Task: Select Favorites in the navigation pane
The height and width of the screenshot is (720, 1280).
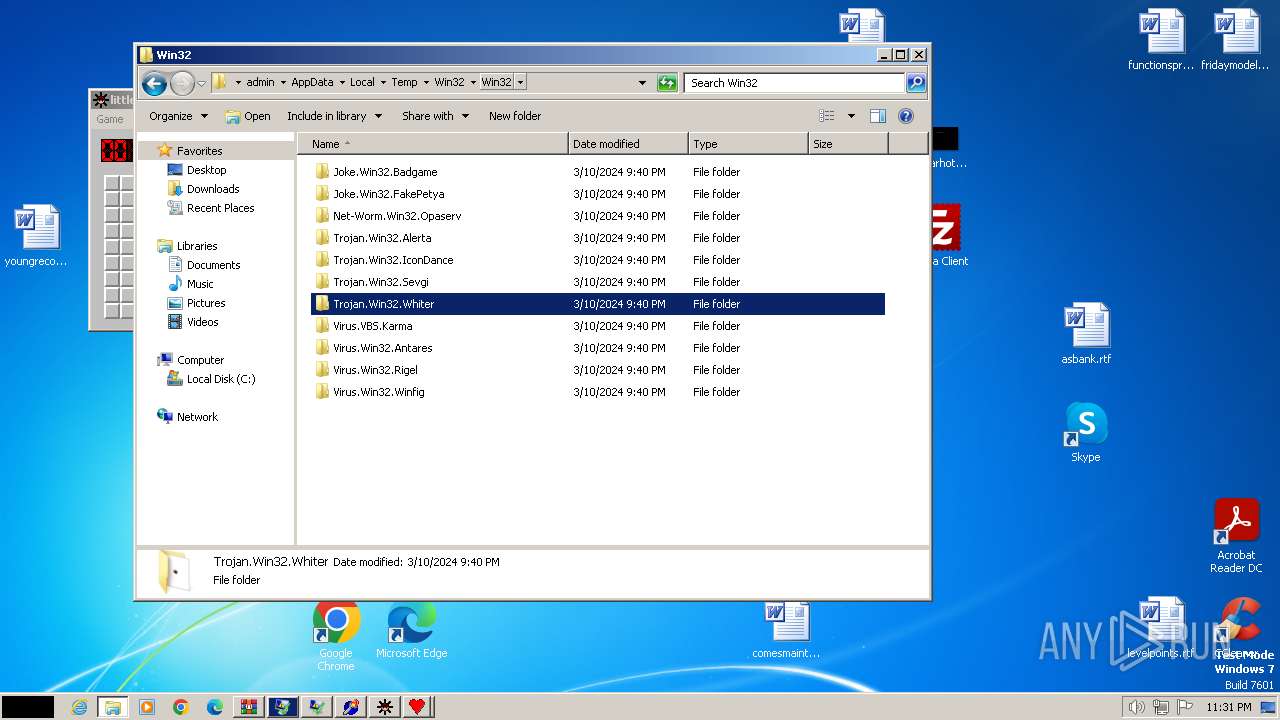Action: [199, 151]
